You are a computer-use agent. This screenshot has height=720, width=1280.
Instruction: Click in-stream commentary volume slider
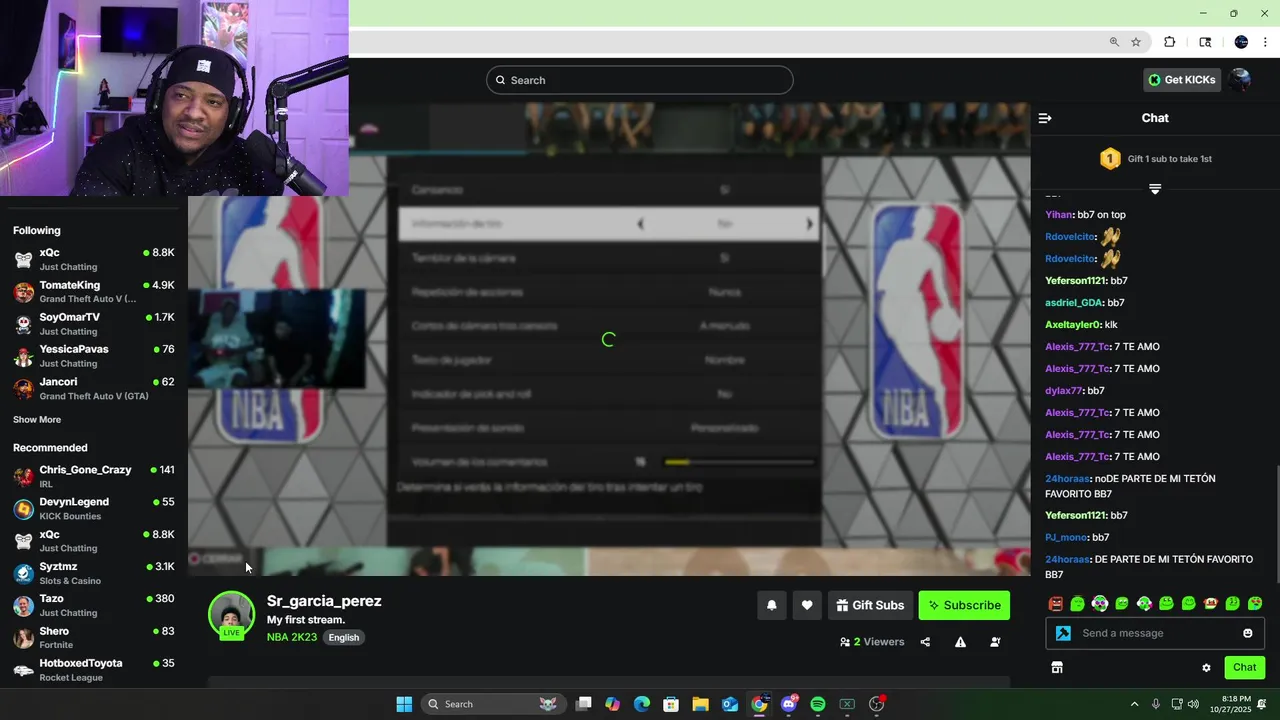(738, 462)
